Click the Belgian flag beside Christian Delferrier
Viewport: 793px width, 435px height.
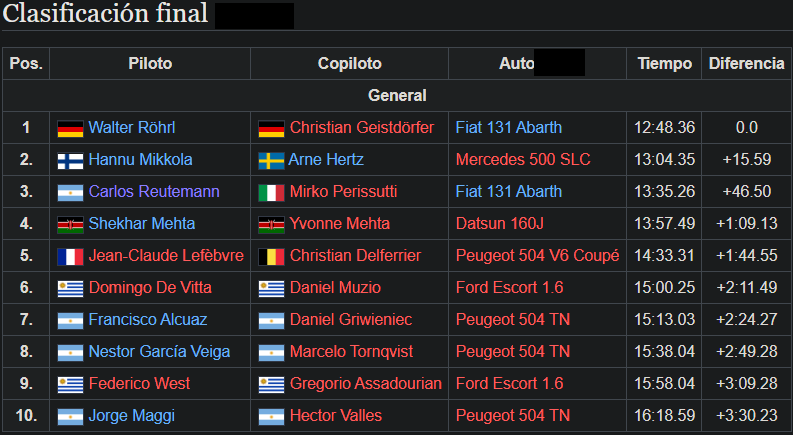[271, 256]
